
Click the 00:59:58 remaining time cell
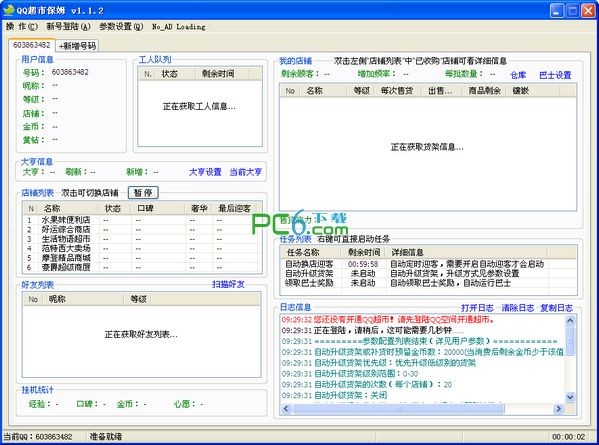coord(363,264)
